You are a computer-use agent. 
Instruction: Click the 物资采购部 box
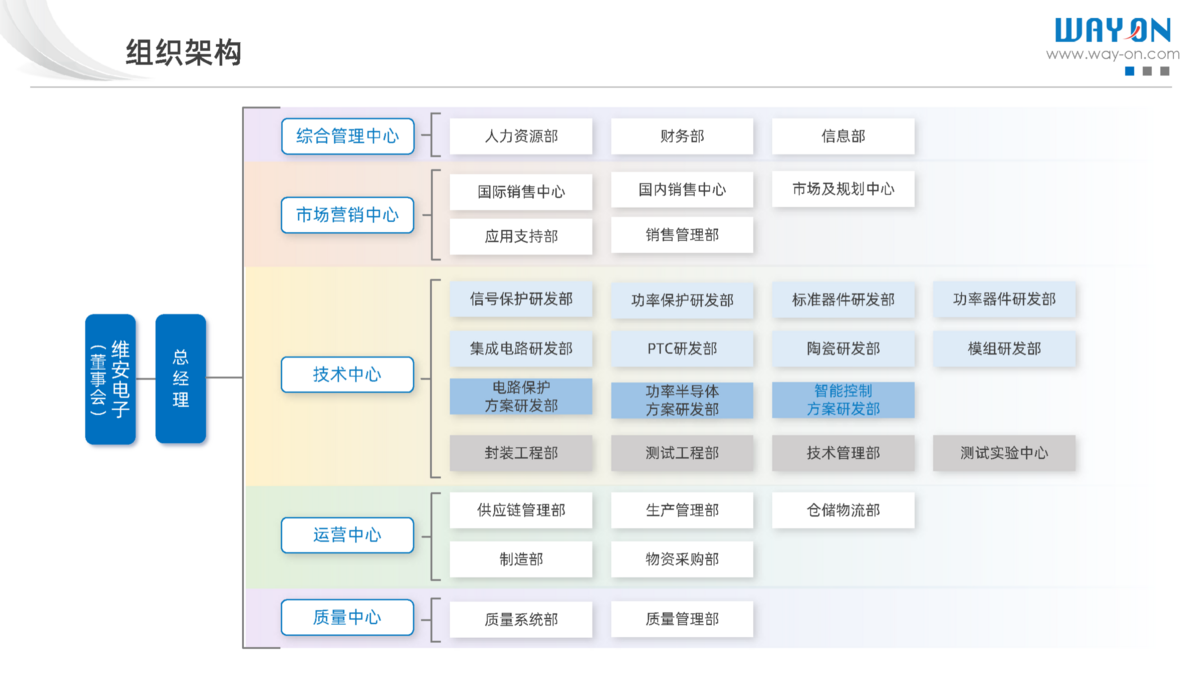pos(682,560)
